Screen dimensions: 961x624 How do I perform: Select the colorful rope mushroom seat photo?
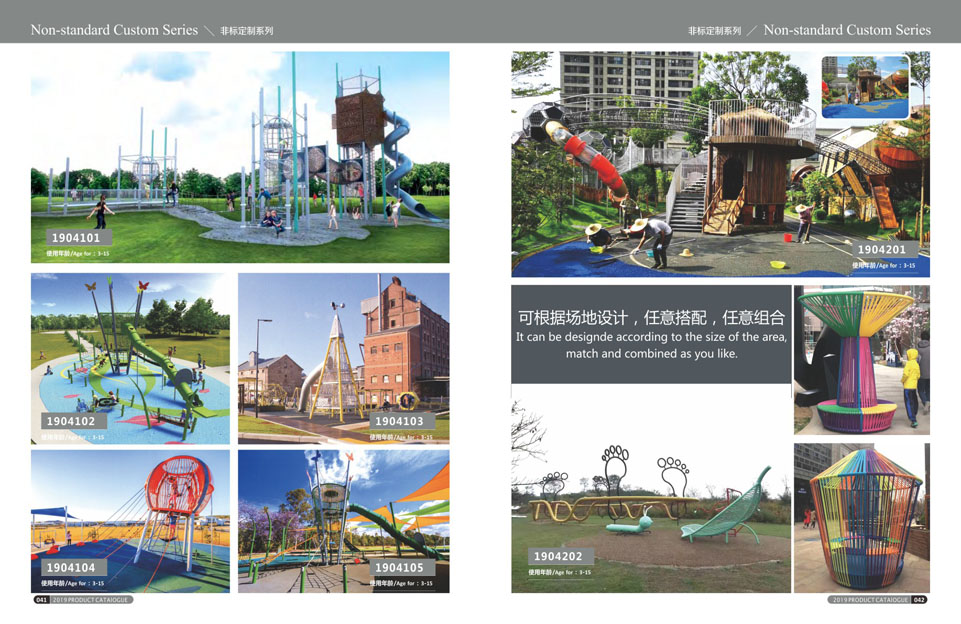(861, 360)
